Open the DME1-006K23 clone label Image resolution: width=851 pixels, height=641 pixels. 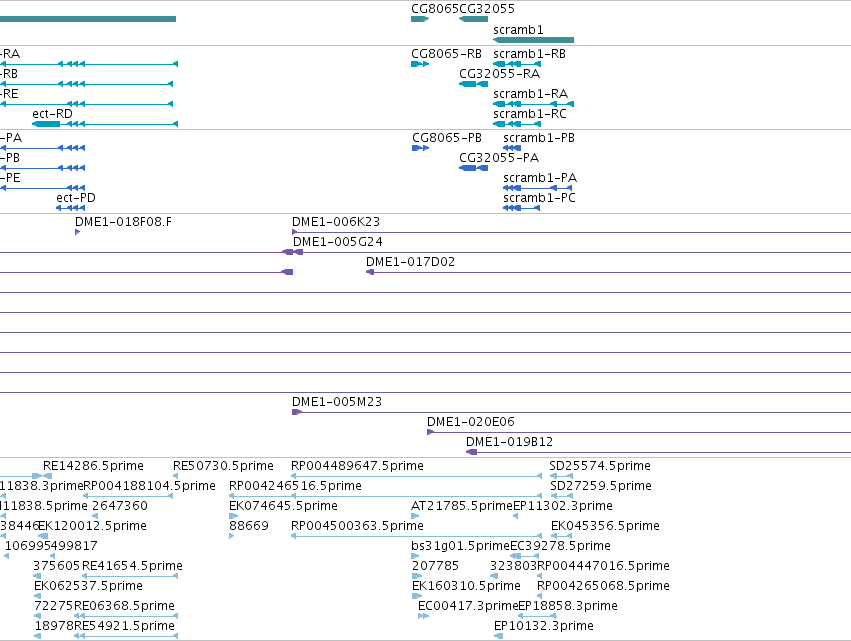pos(336,222)
